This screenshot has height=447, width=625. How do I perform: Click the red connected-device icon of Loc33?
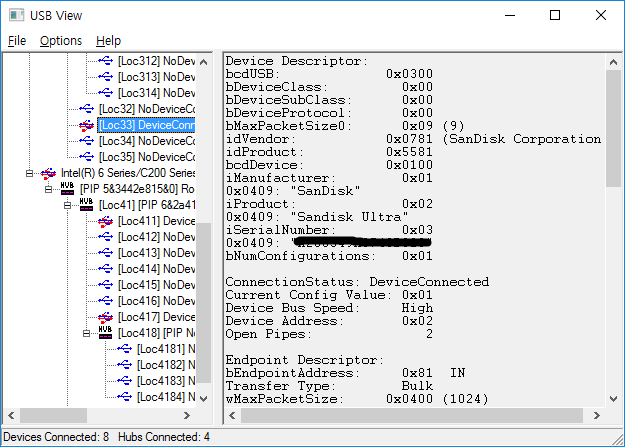coord(86,125)
